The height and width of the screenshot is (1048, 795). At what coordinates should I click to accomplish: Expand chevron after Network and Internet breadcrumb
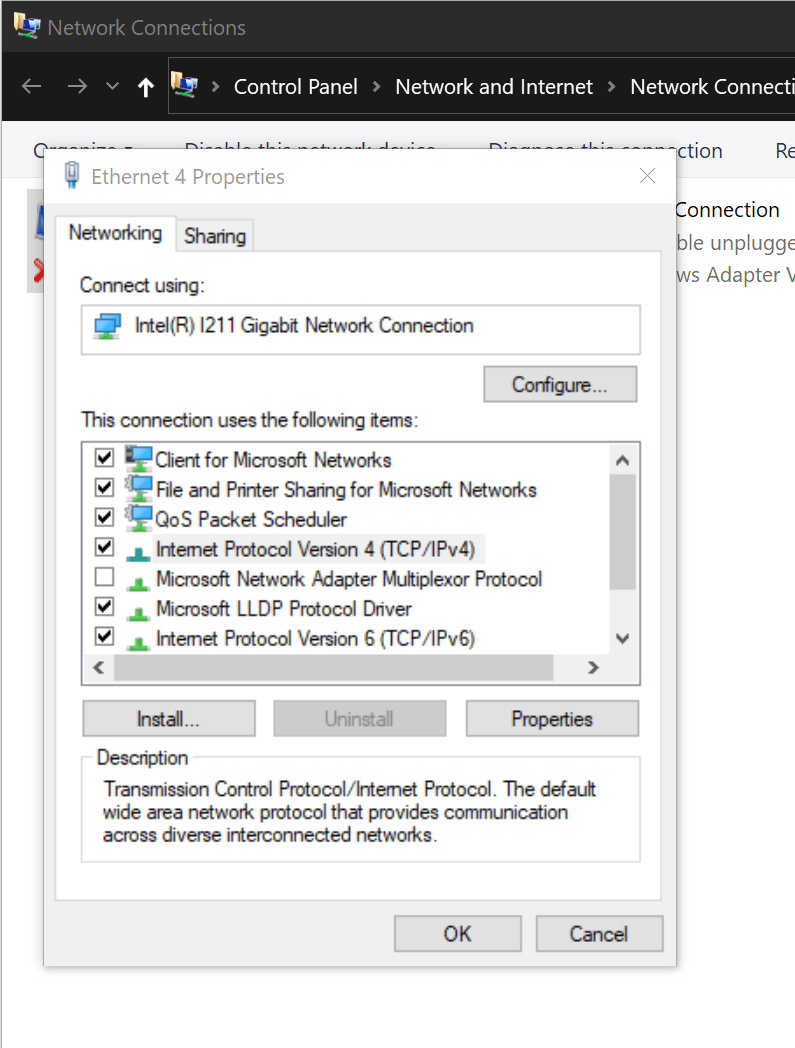pos(611,86)
